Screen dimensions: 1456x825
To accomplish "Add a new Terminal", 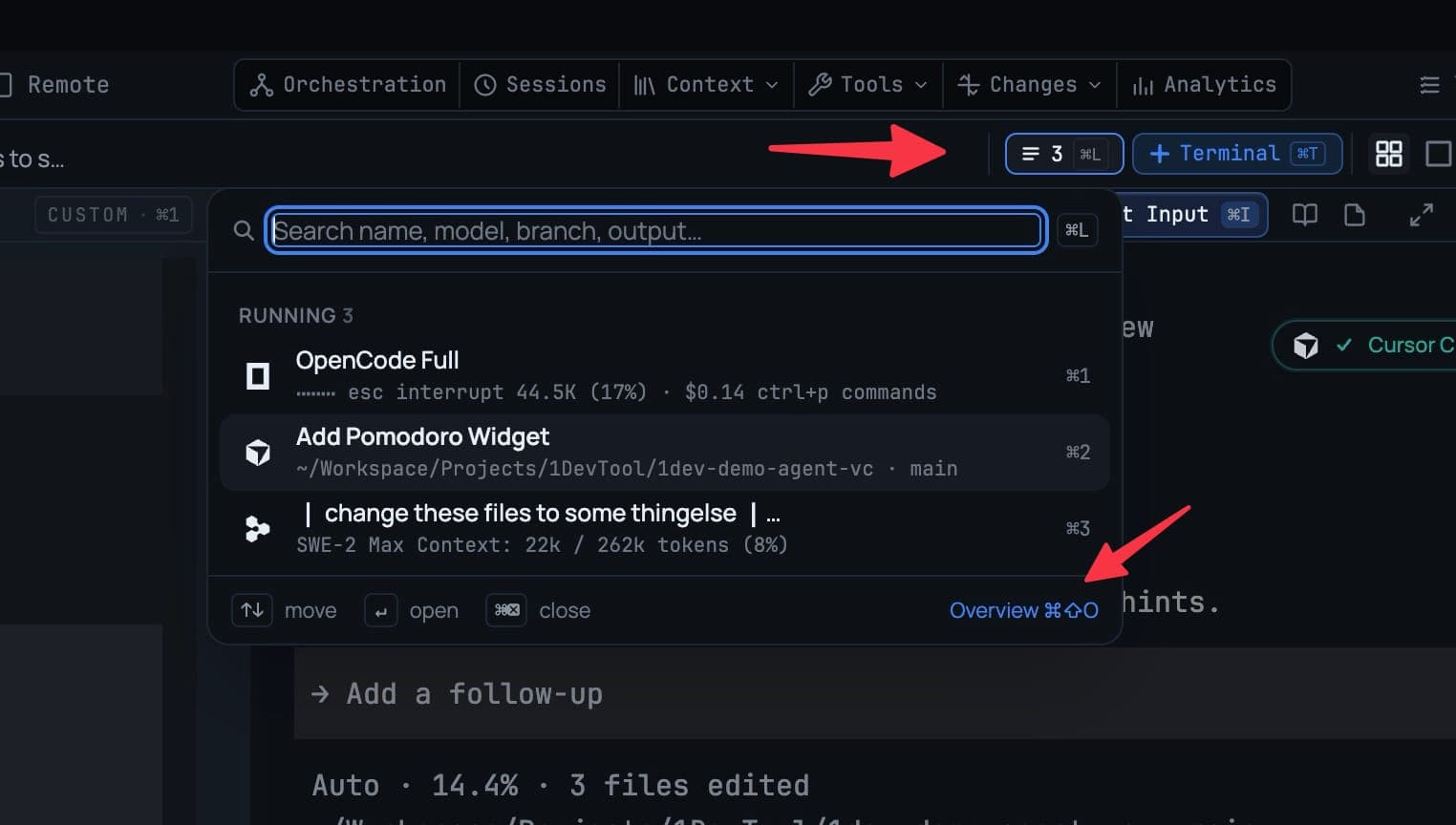I will 1236,154.
